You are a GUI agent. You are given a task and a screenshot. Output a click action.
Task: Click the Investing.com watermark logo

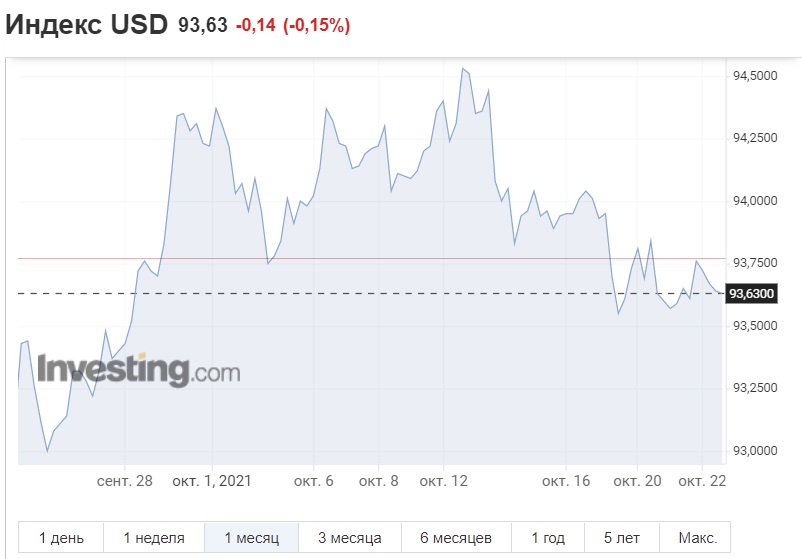tap(139, 370)
